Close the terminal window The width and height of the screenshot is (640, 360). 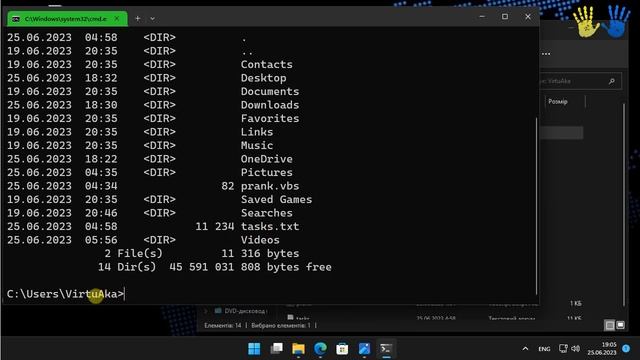(x=528, y=17)
